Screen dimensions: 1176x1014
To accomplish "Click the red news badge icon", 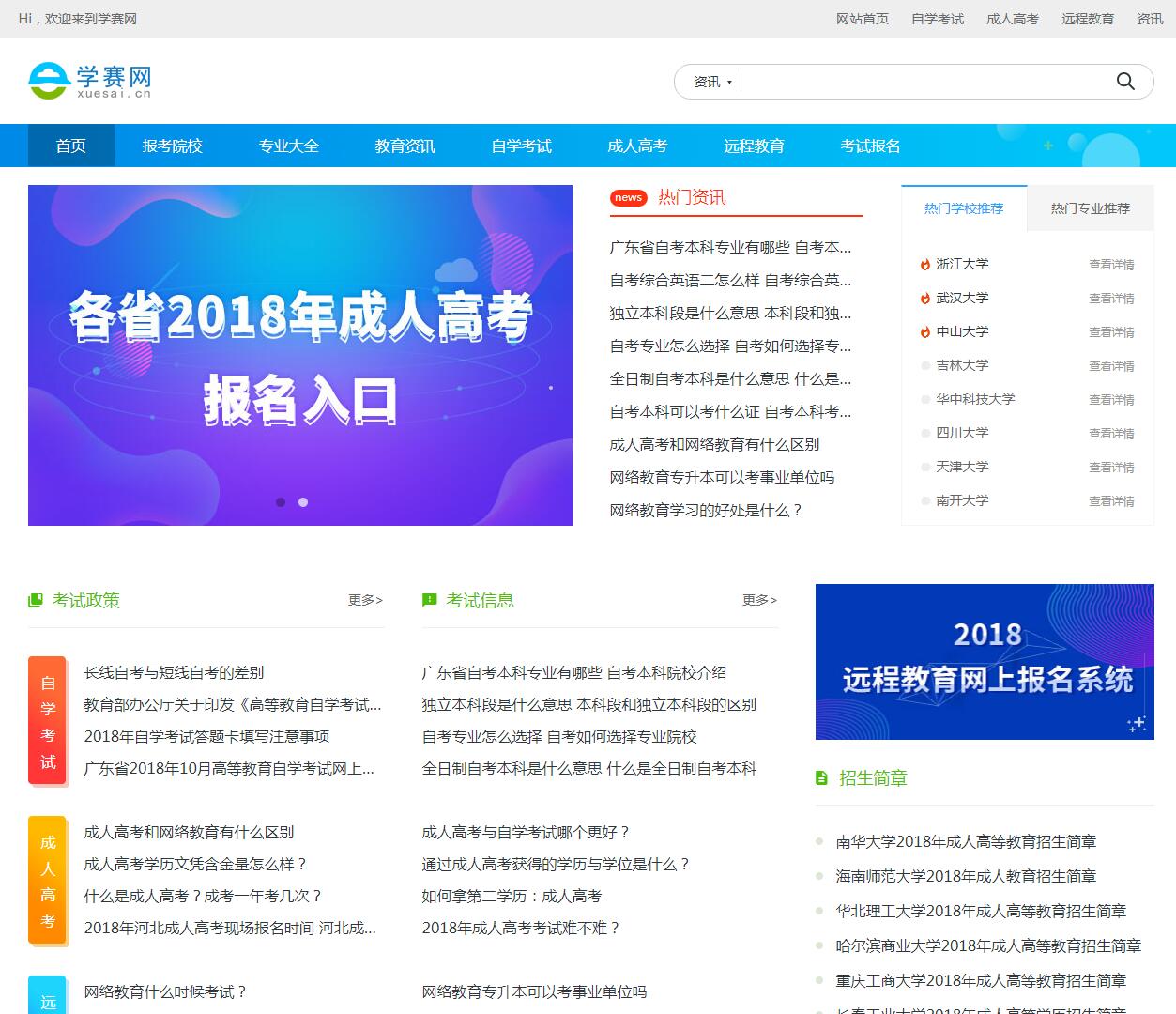I will coord(628,197).
